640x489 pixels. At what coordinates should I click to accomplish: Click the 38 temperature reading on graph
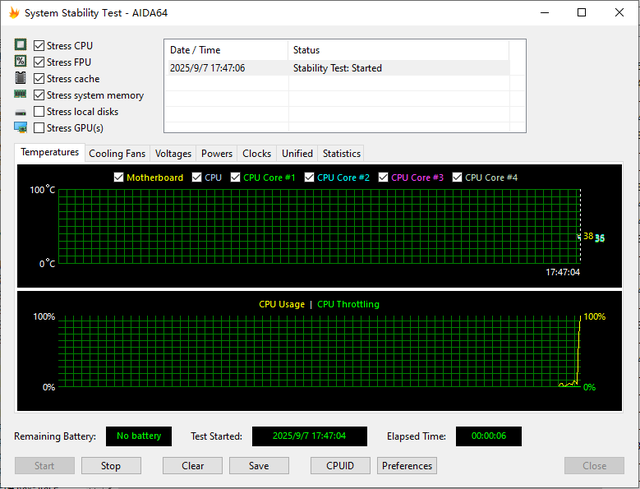pos(588,236)
